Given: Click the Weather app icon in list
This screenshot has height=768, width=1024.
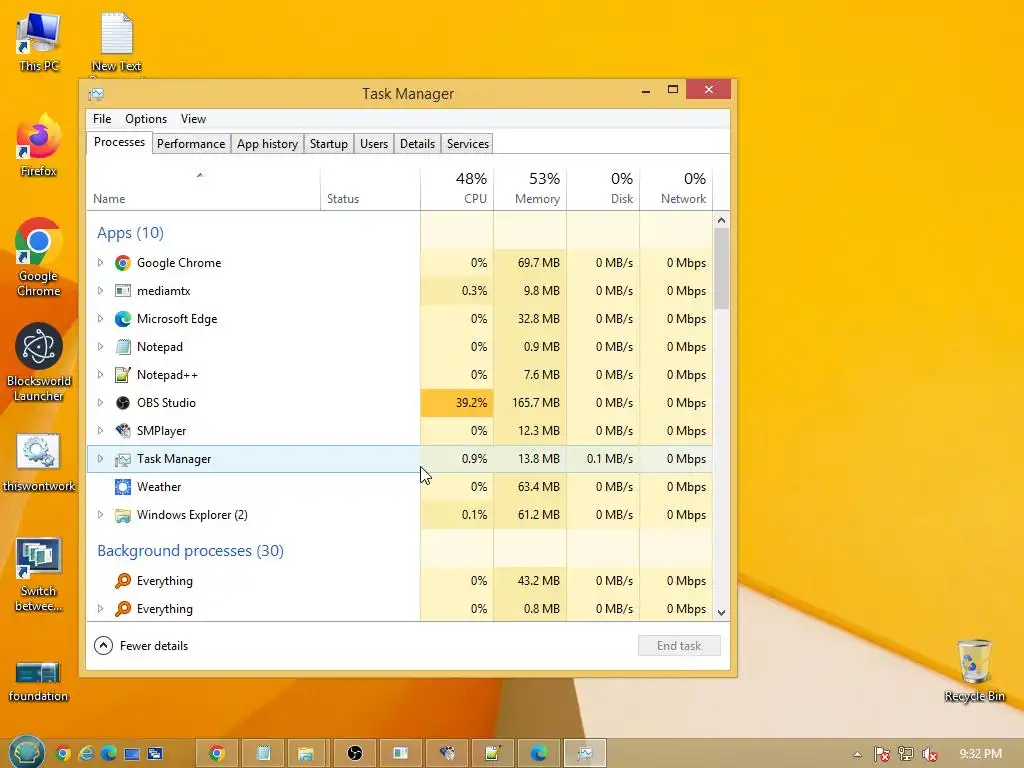Looking at the screenshot, I should 122,487.
